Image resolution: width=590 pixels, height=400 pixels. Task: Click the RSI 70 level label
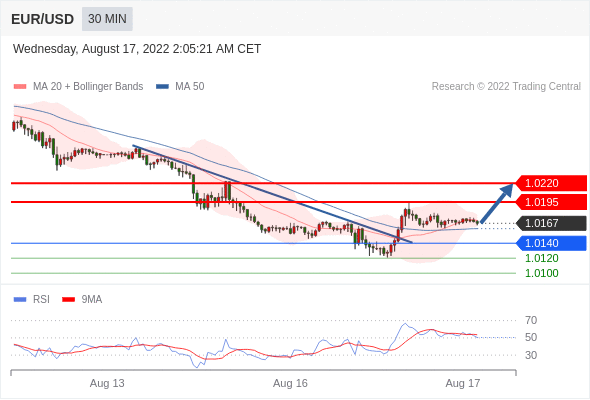coord(531,321)
